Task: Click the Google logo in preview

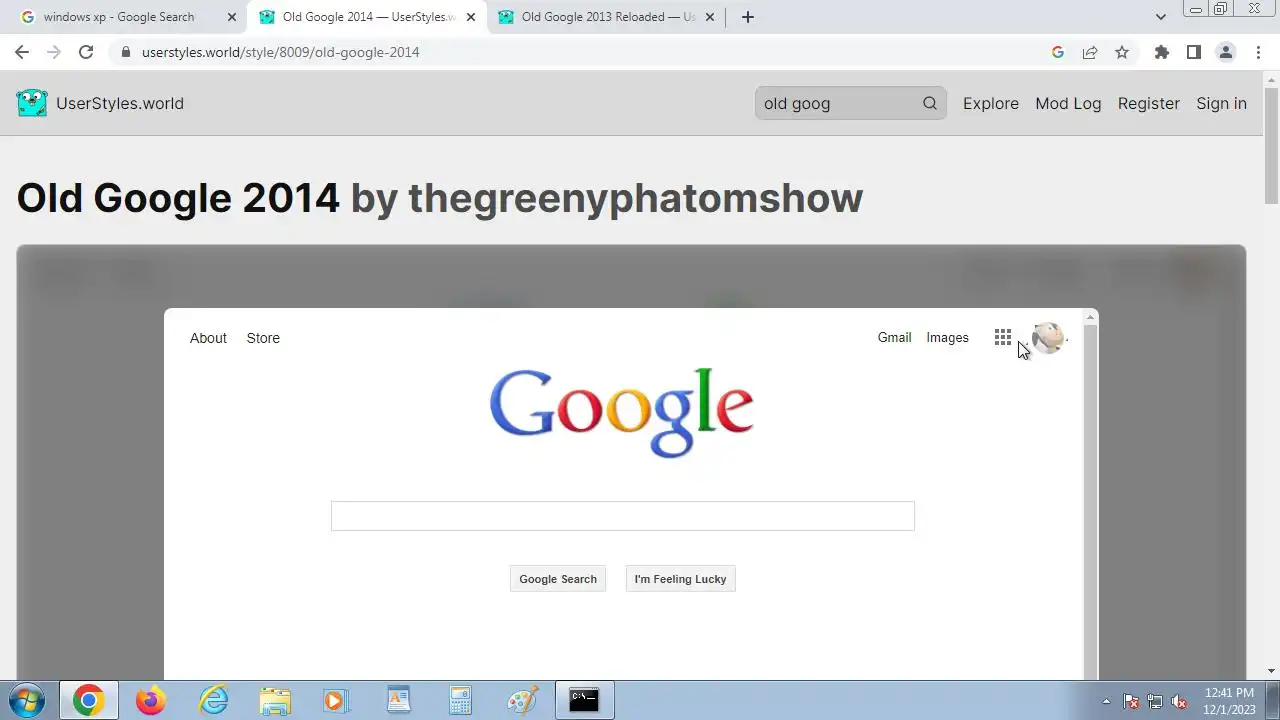Action: pos(621,413)
